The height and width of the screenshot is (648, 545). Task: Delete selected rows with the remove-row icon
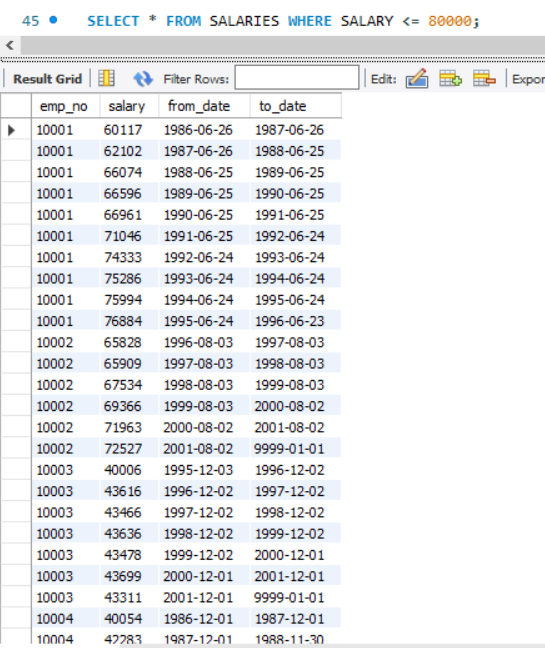484,79
